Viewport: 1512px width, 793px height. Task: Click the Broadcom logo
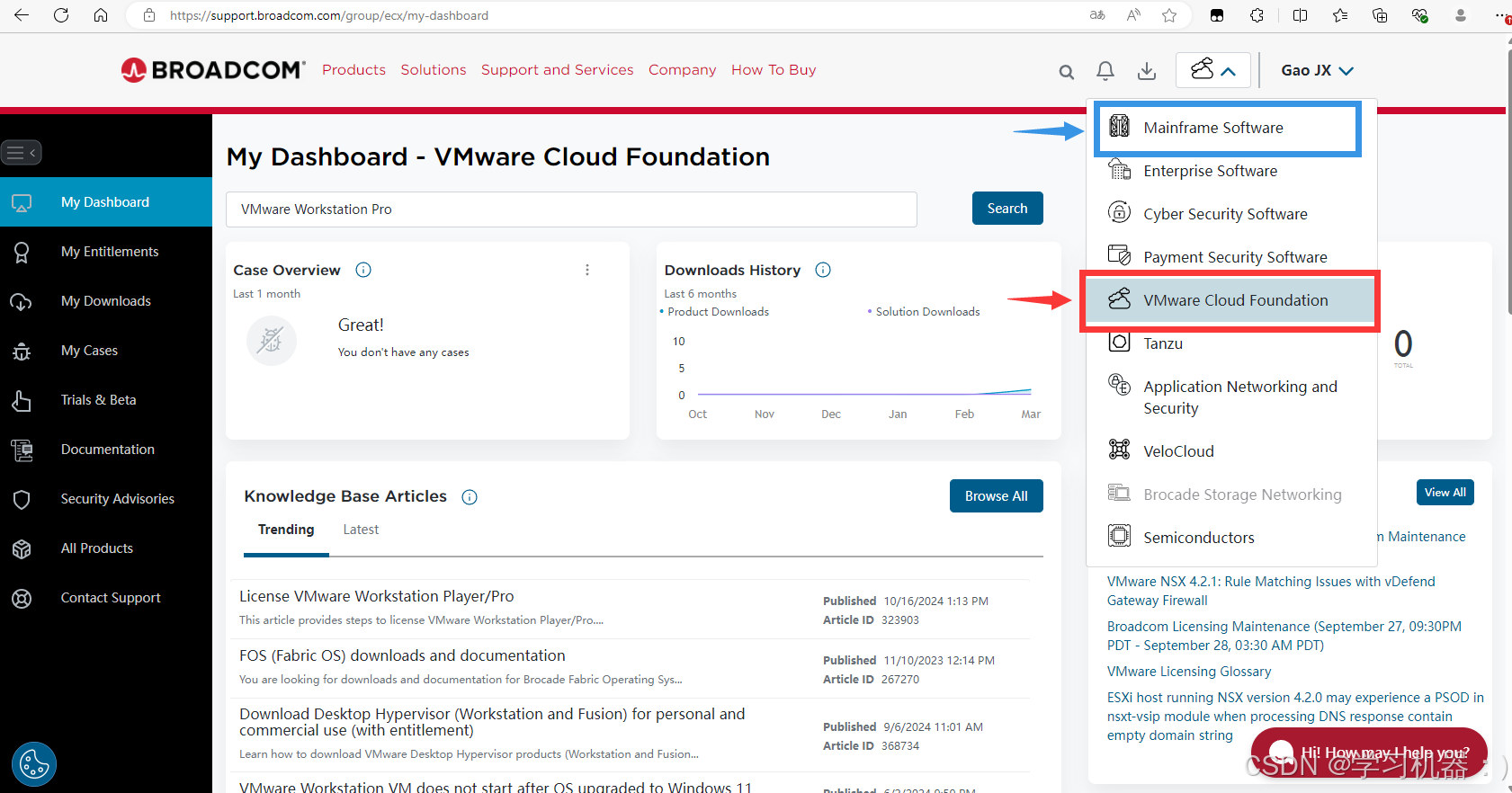click(213, 70)
